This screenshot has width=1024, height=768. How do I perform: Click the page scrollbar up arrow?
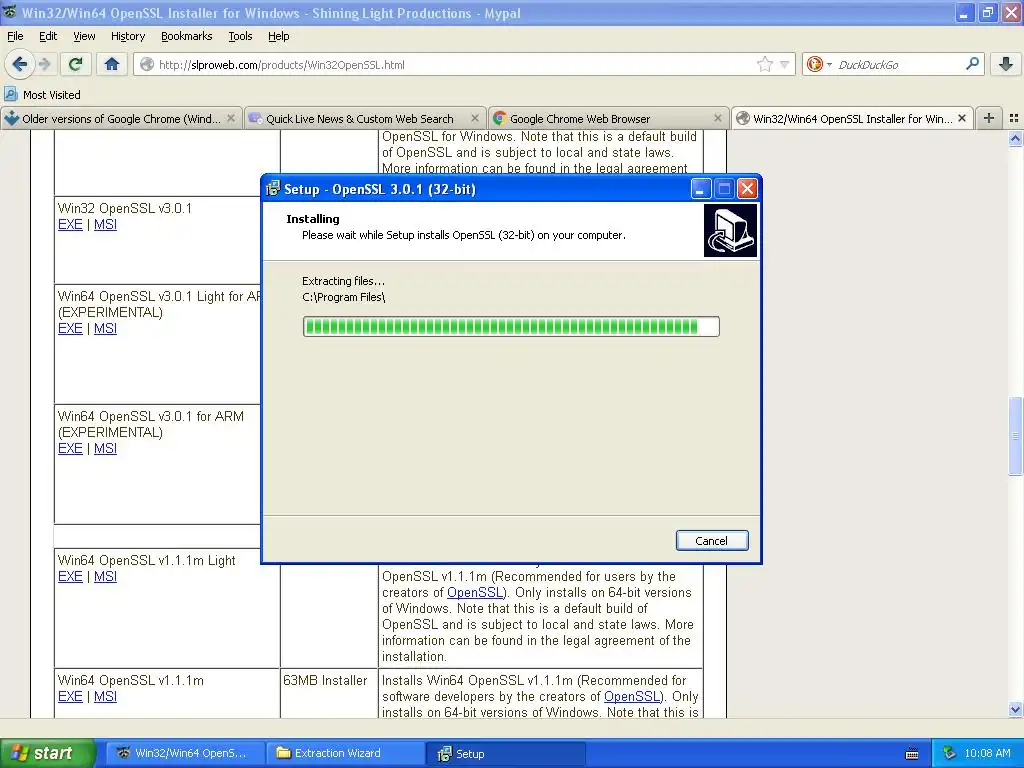[1015, 138]
